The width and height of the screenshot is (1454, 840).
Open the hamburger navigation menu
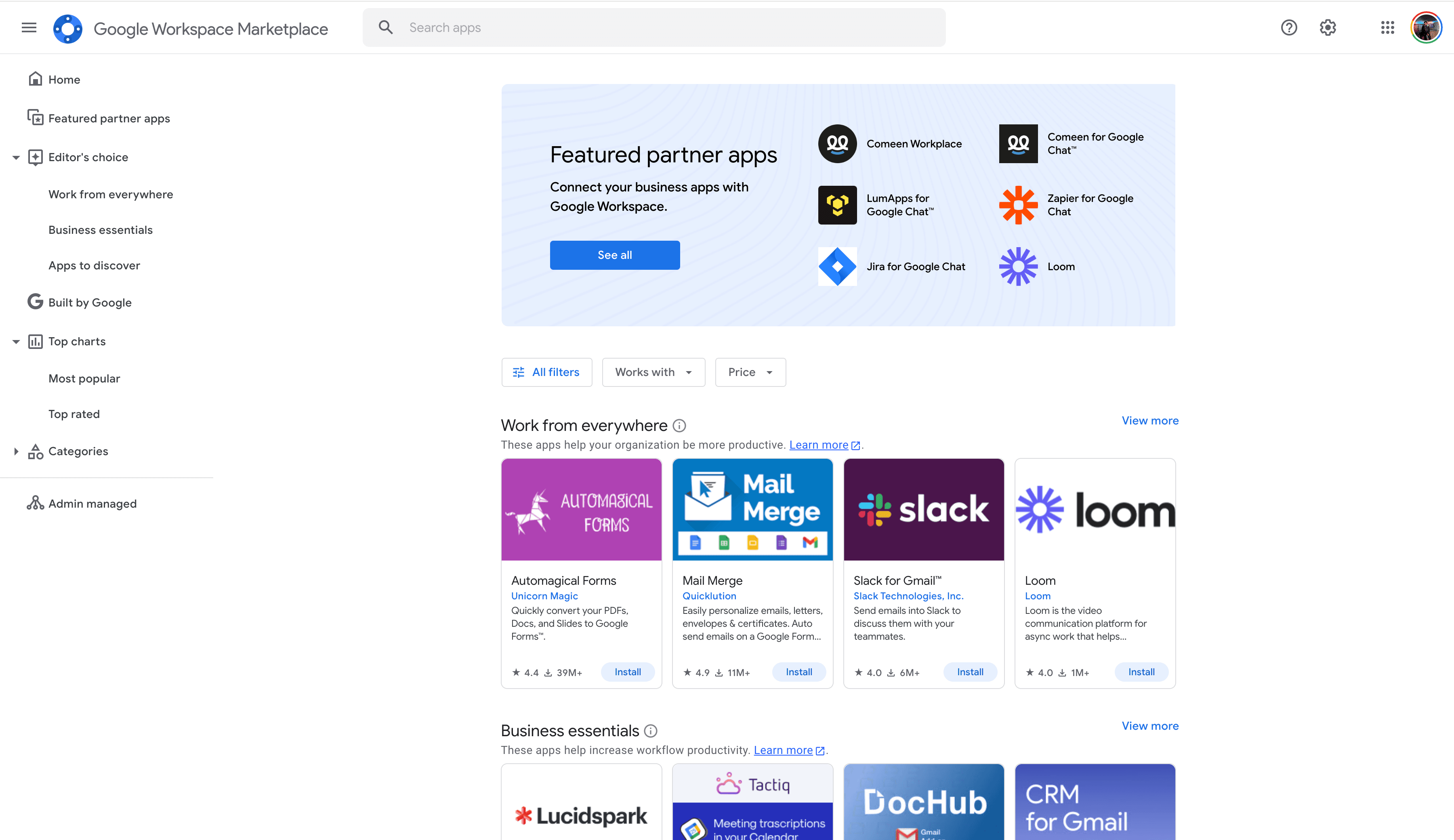tap(28, 27)
